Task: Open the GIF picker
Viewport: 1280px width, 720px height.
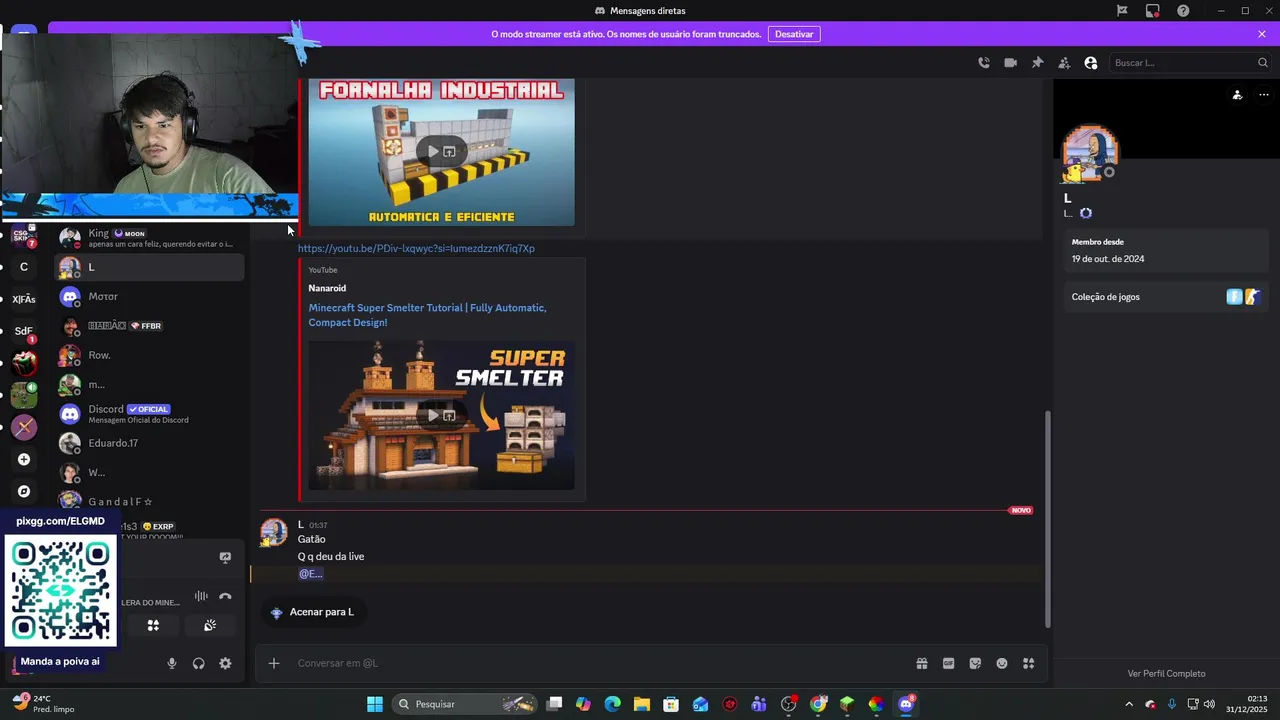Action: 948,663
